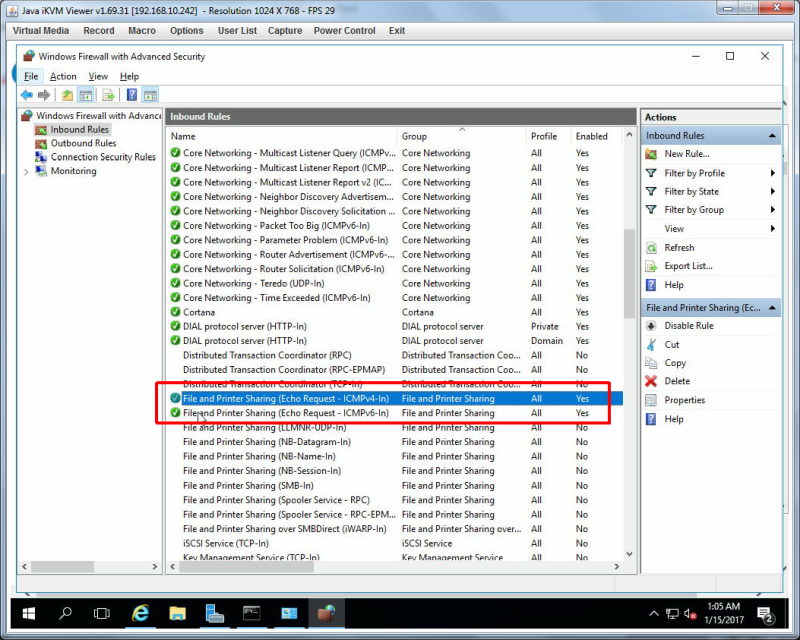Open File Explorer from the taskbar
The width and height of the screenshot is (800, 640).
[177, 613]
